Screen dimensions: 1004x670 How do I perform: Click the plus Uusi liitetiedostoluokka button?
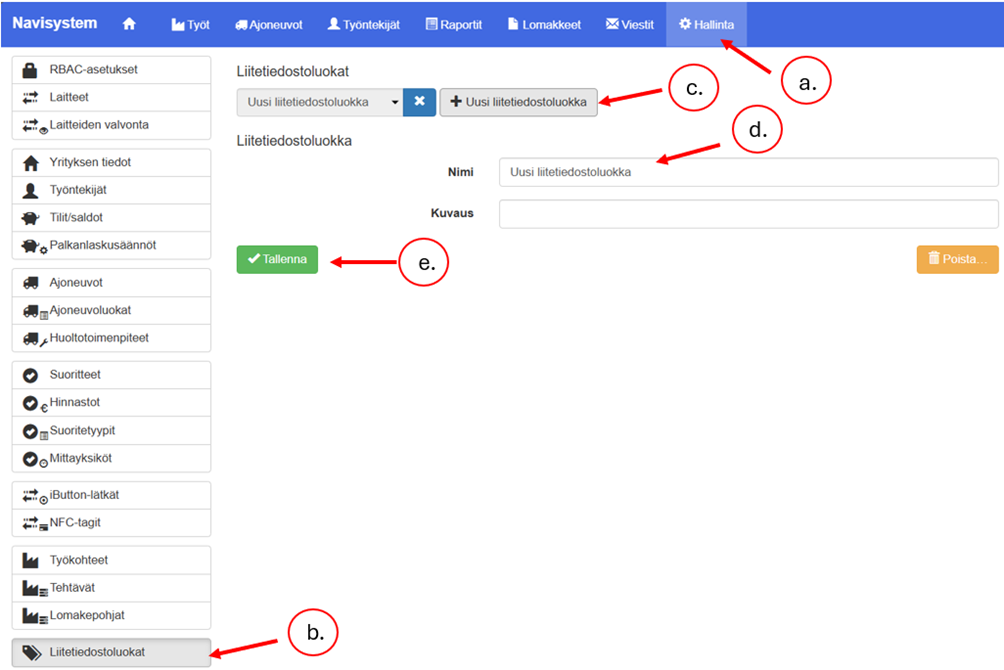point(518,102)
